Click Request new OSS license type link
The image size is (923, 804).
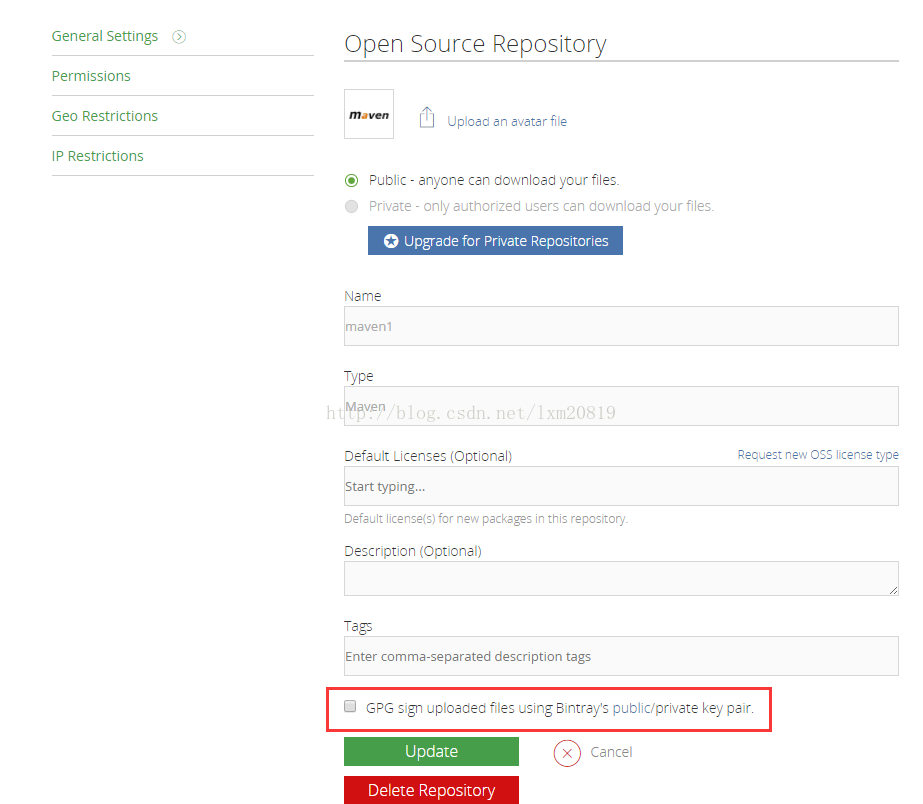coord(818,454)
